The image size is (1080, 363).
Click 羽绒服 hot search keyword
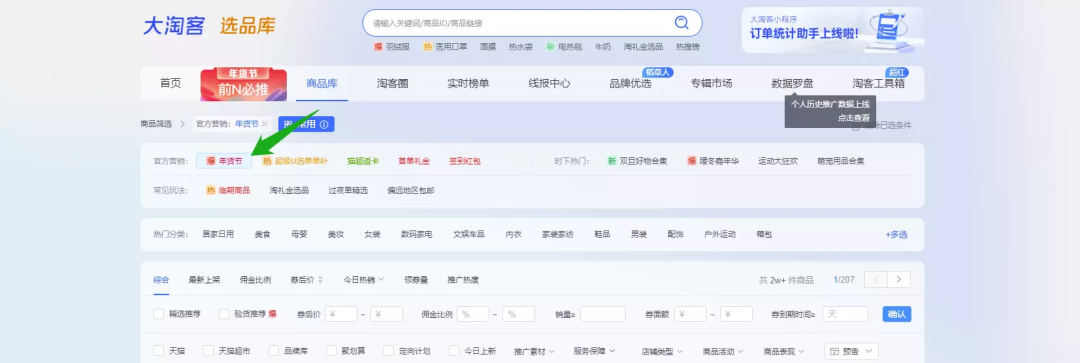(x=398, y=47)
